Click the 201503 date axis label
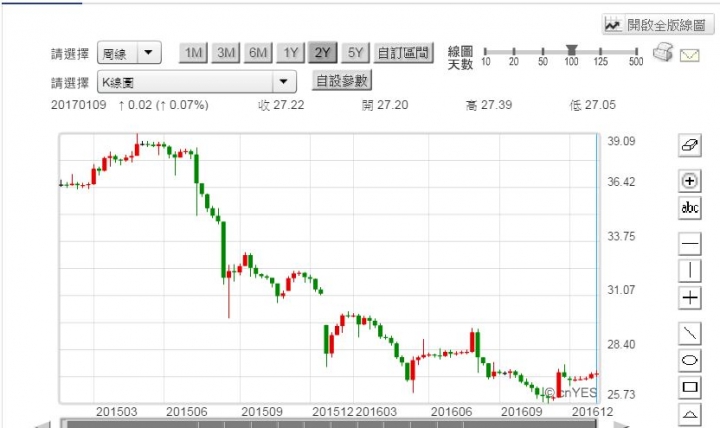The image size is (720, 428). click(x=116, y=411)
